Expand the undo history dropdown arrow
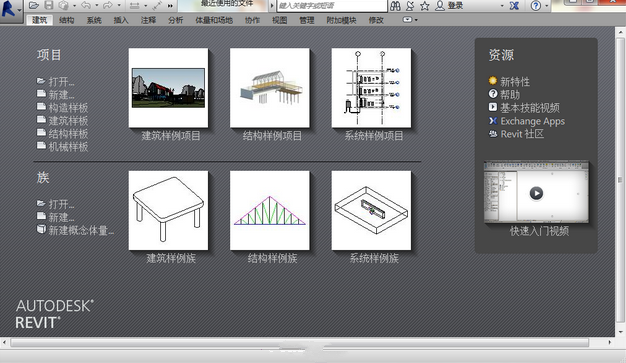Image resolution: width=626 pixels, height=363 pixels. pos(96,6)
